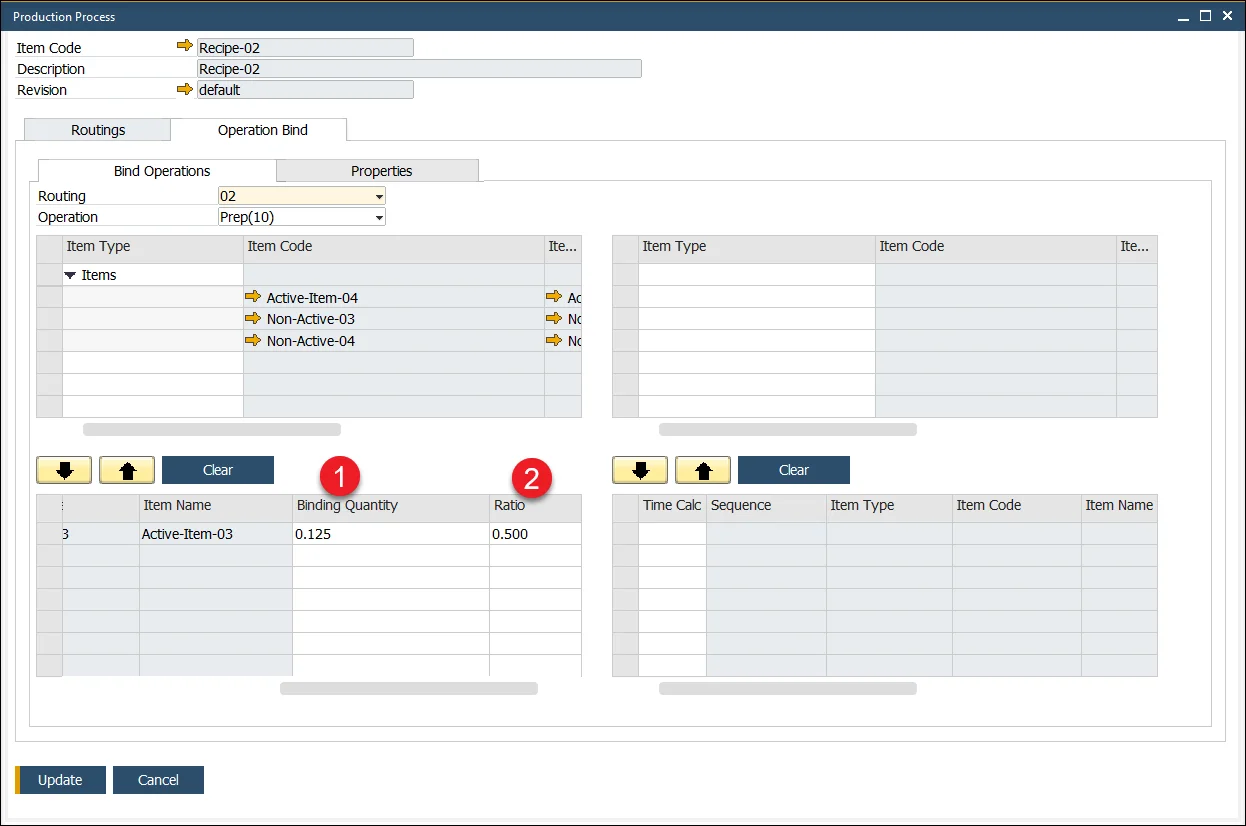
Task: Select the Bind Operations tab
Action: click(162, 171)
